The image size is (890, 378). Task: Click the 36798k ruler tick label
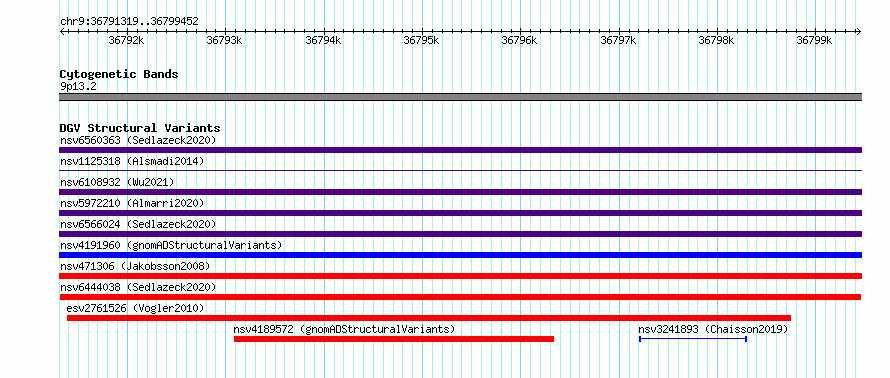716,41
